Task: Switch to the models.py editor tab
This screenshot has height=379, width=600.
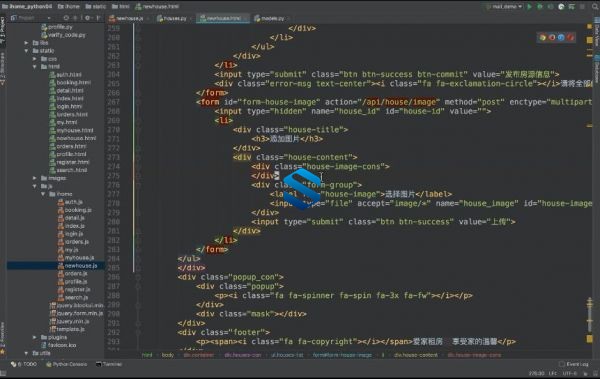Action: pyautogui.click(x=269, y=18)
